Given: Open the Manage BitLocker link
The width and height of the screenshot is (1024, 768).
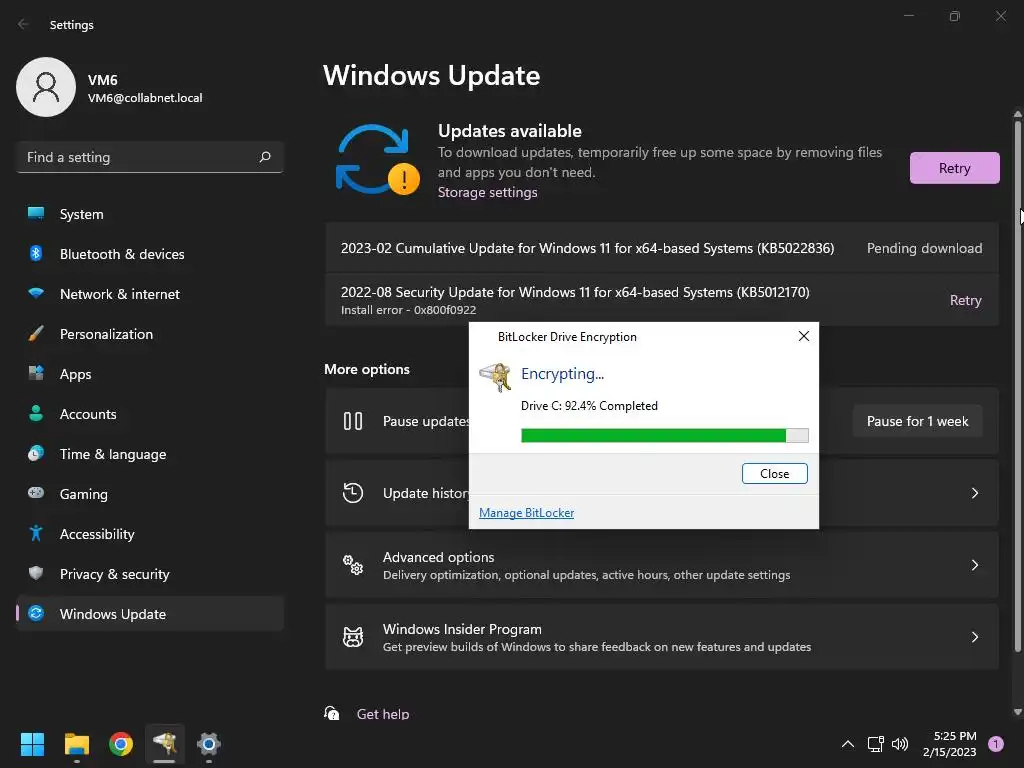Looking at the screenshot, I should pyautogui.click(x=526, y=513).
